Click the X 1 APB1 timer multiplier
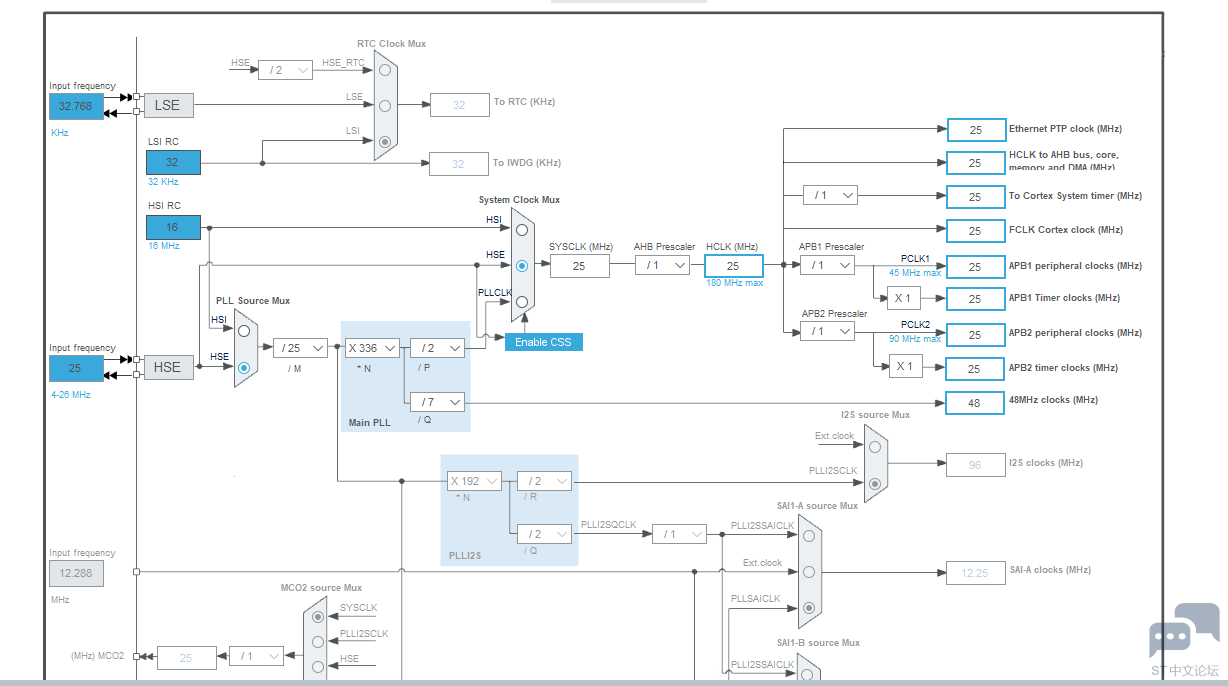Screen dimensions: 1228x686 (904, 298)
